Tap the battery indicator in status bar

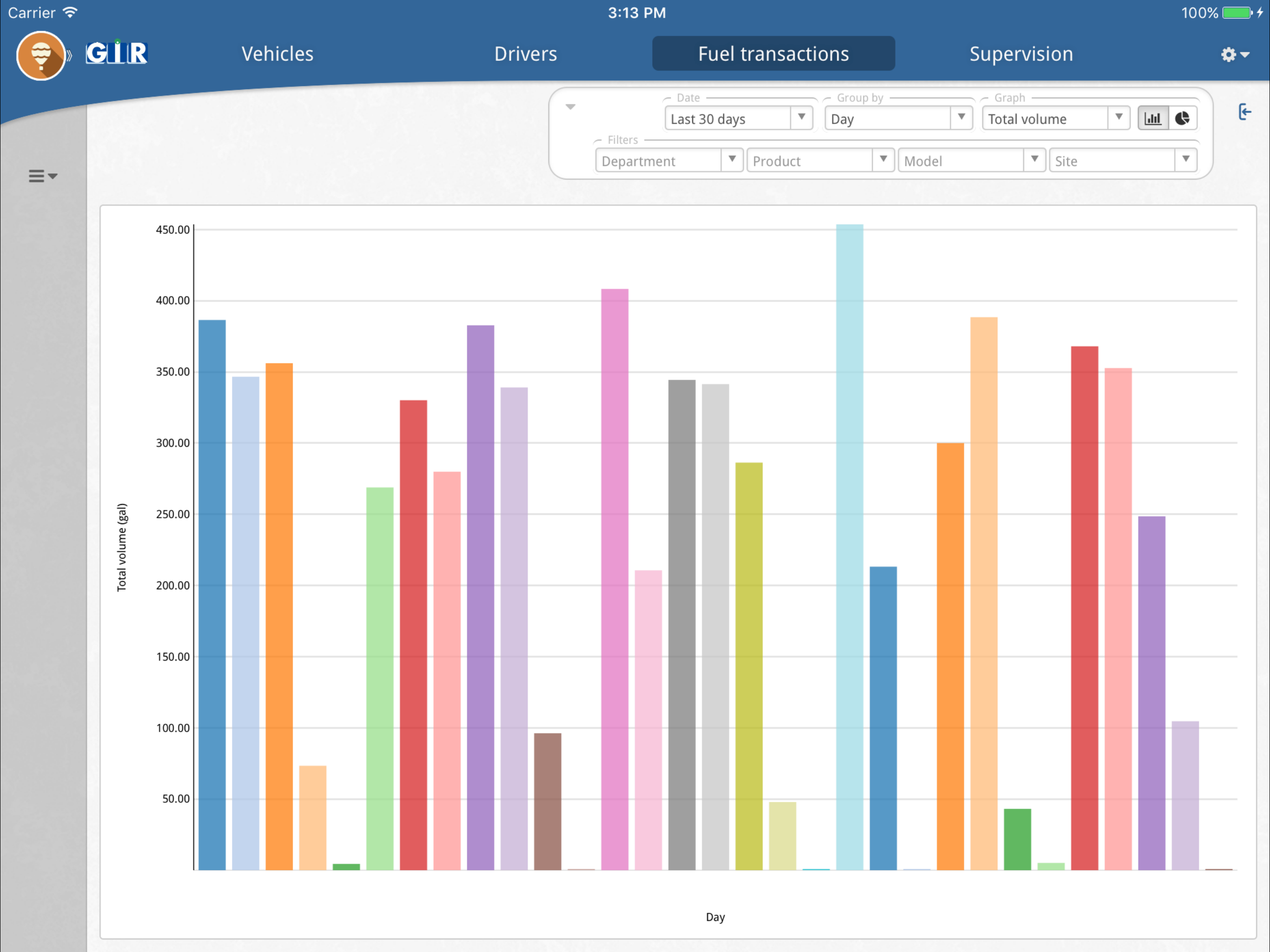pyautogui.click(x=1237, y=13)
